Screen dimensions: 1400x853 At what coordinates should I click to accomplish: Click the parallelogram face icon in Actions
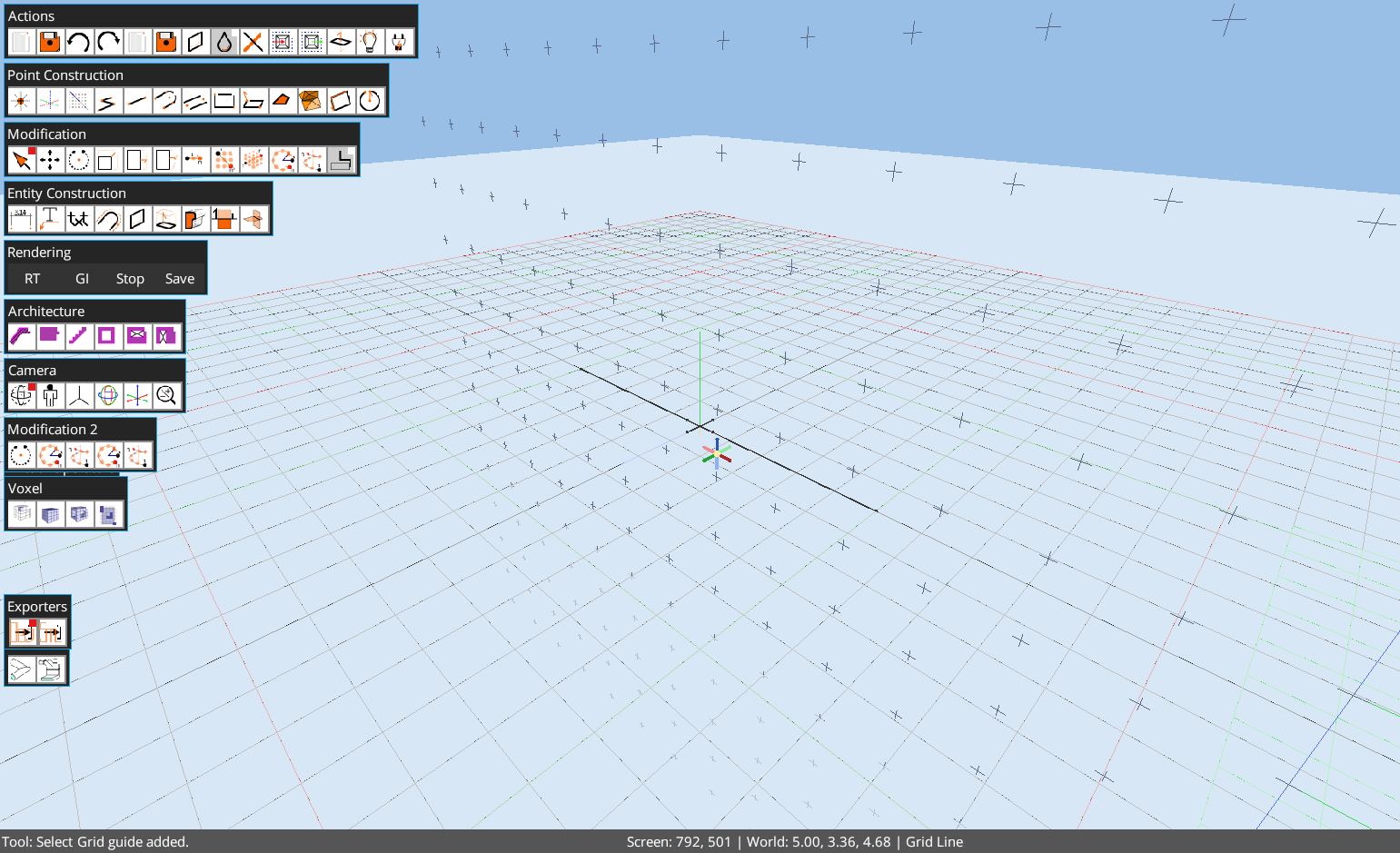click(195, 42)
